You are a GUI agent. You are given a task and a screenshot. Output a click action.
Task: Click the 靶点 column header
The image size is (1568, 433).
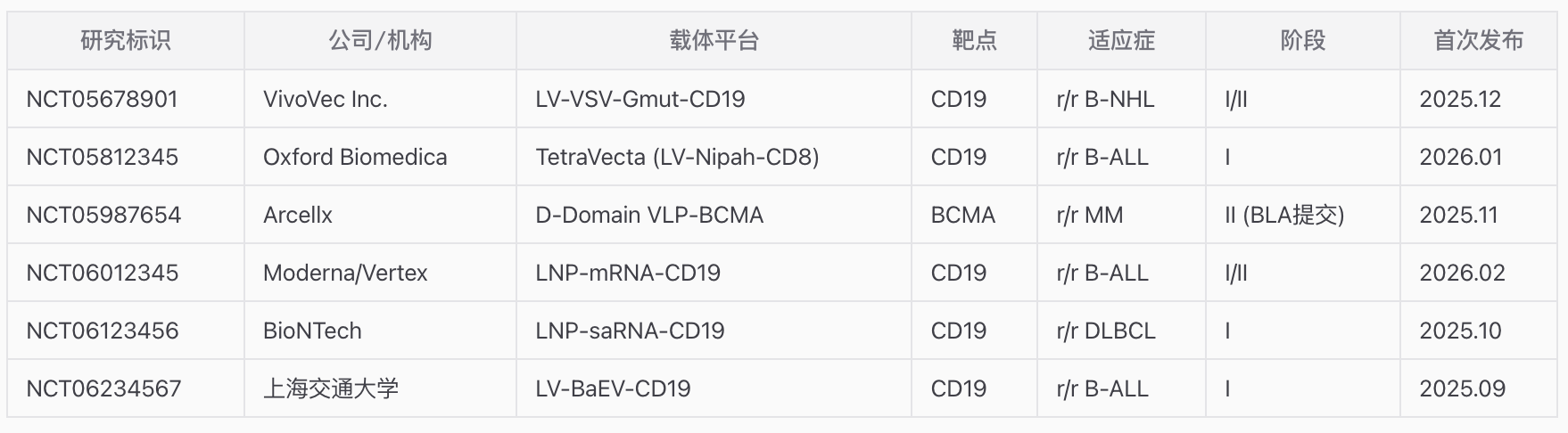(974, 41)
